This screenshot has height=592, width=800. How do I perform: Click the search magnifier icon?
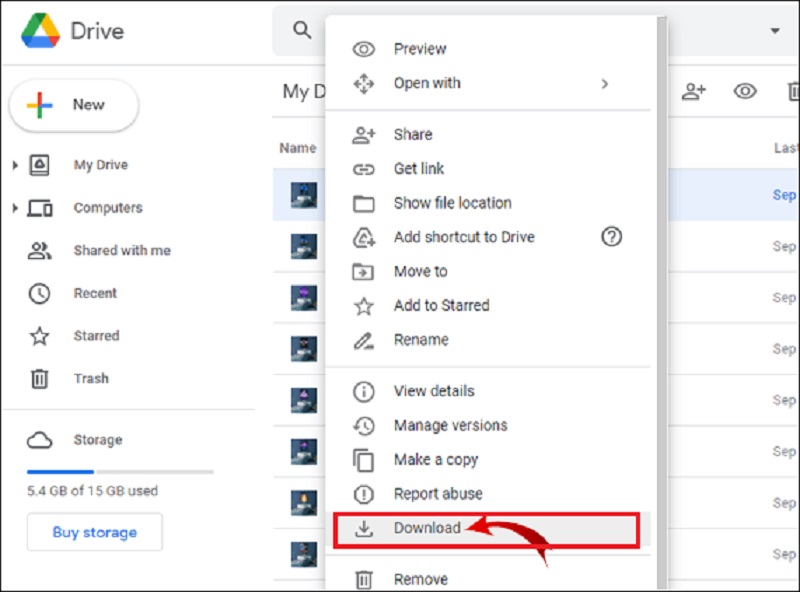(x=302, y=30)
